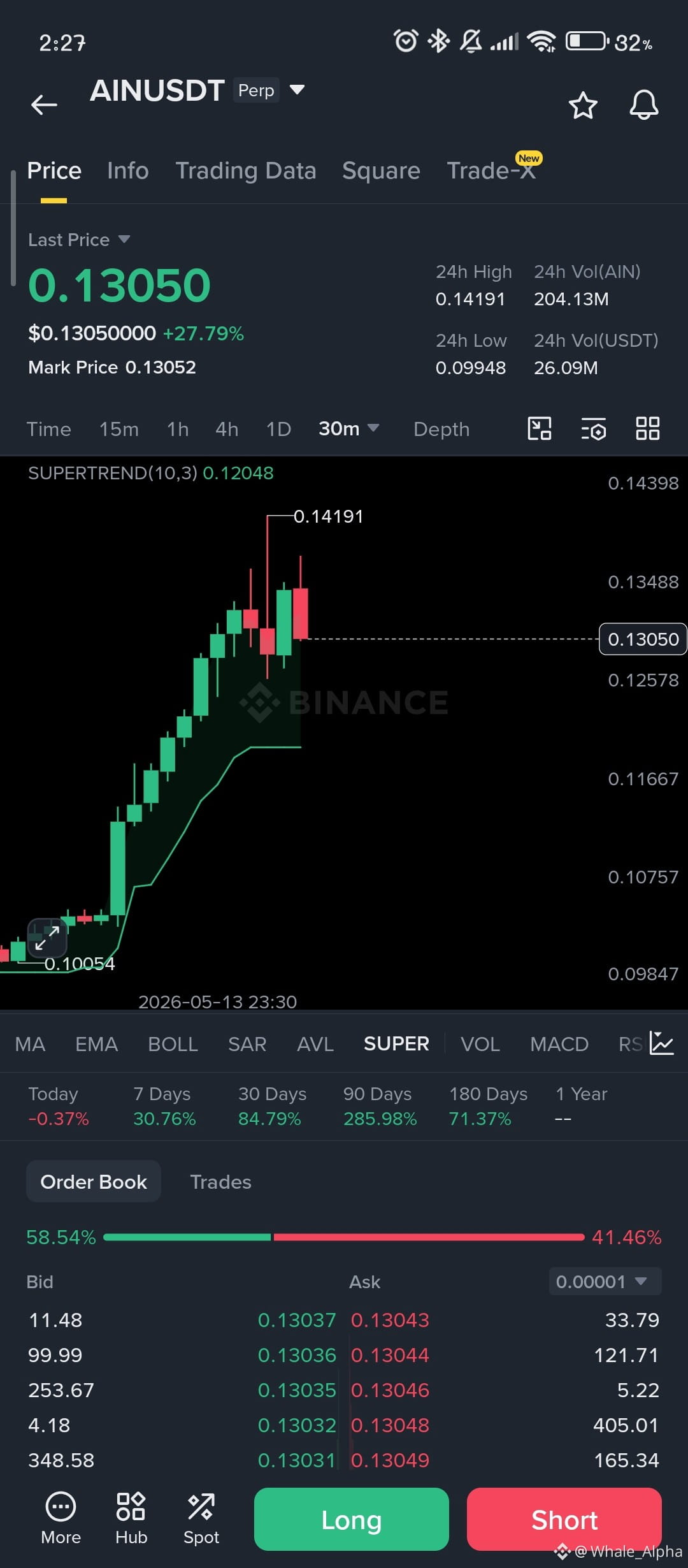Select the Time chart view
The image size is (688, 1568).
tap(48, 429)
